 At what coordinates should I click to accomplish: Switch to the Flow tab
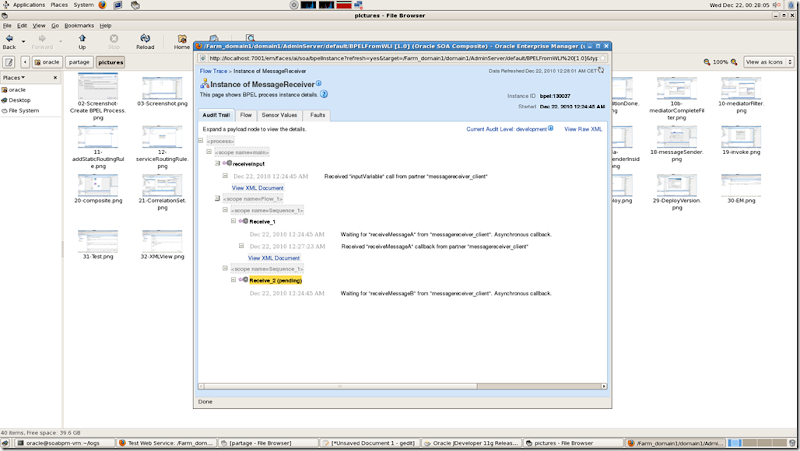245,115
